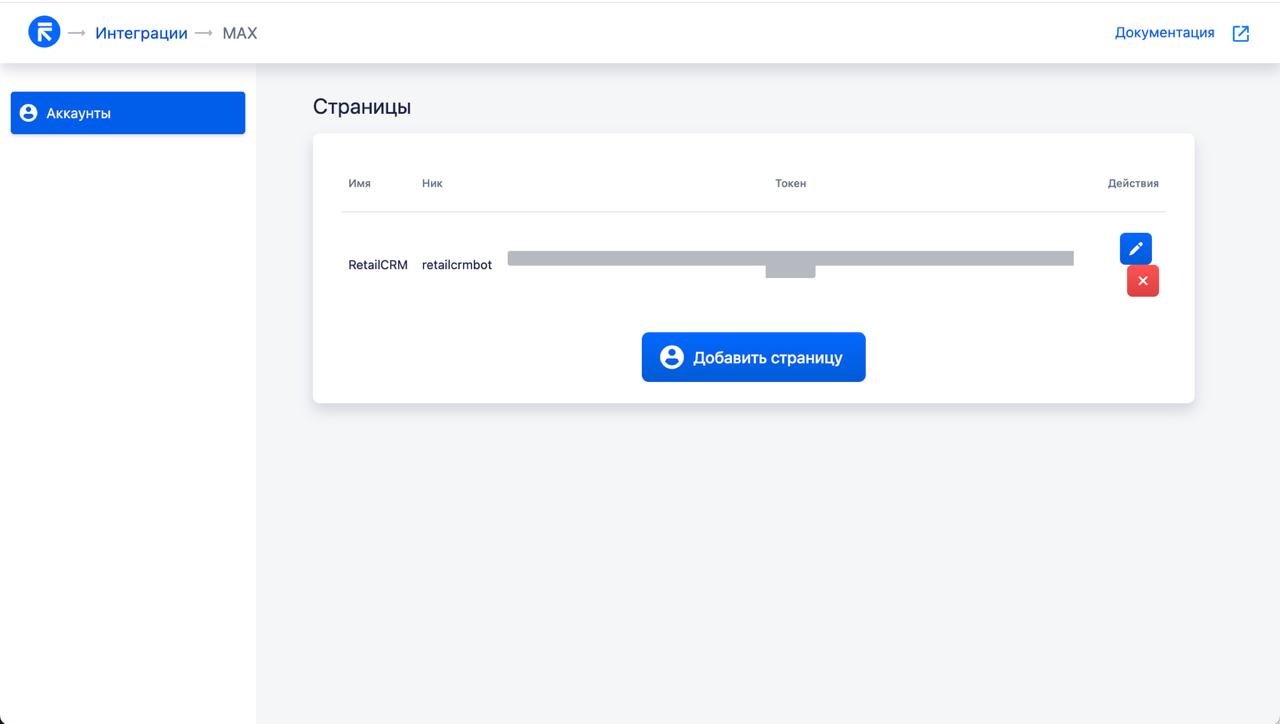Delete the retailcrmbot page with the red X
This screenshot has height=724, width=1280.
pyautogui.click(x=1142, y=281)
